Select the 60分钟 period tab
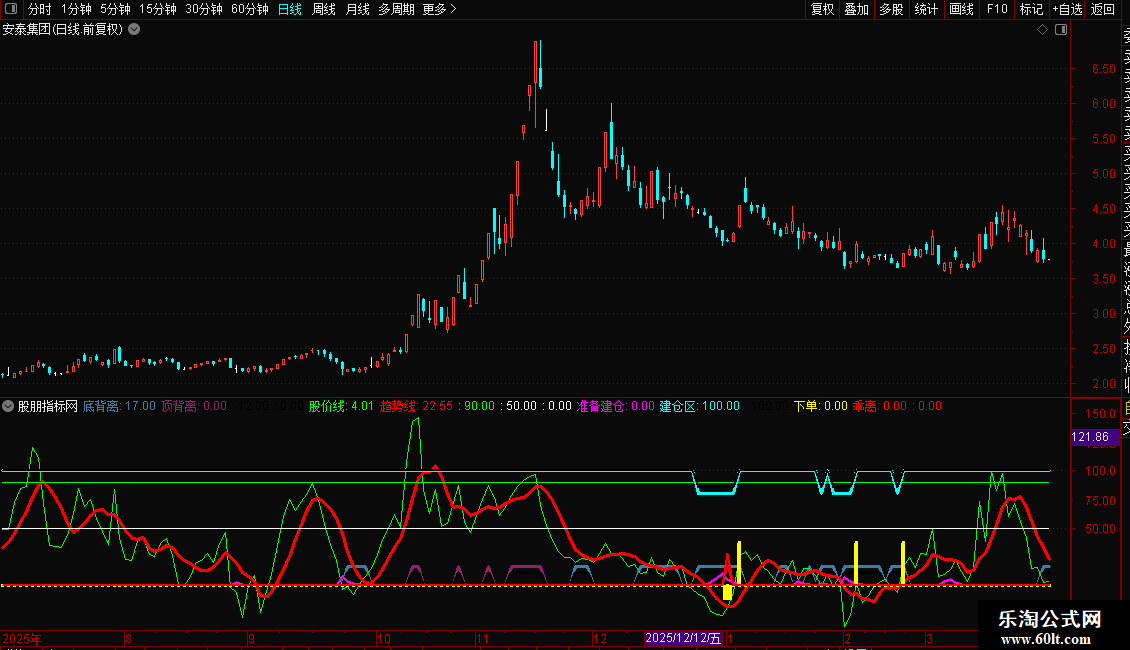1130x650 pixels. 249,9
